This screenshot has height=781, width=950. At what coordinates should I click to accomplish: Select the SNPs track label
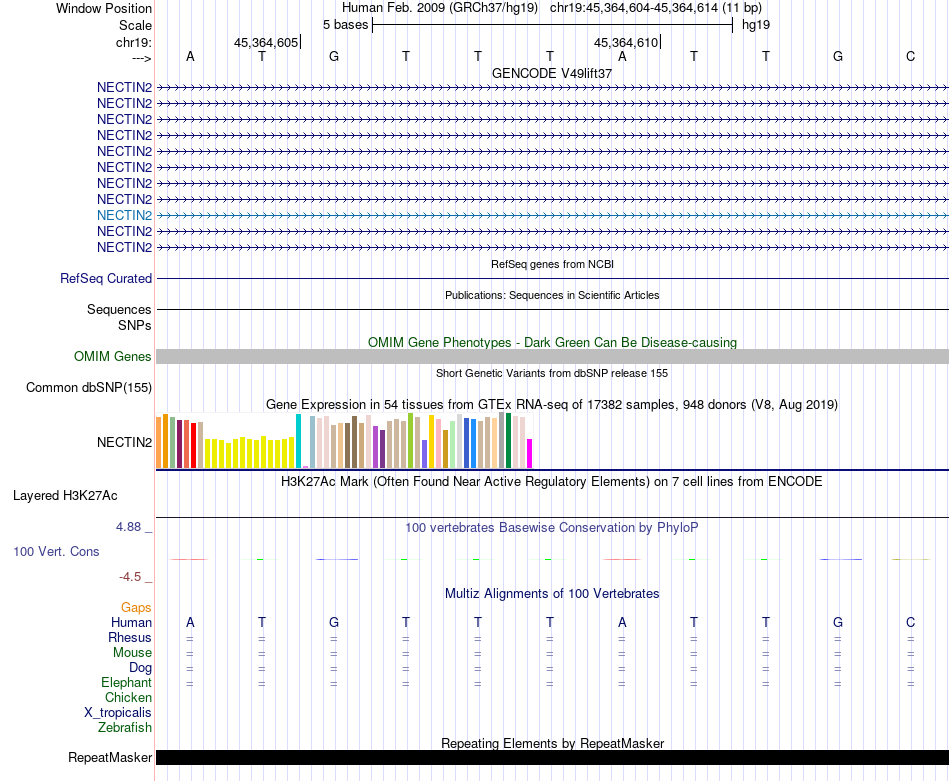tap(135, 325)
